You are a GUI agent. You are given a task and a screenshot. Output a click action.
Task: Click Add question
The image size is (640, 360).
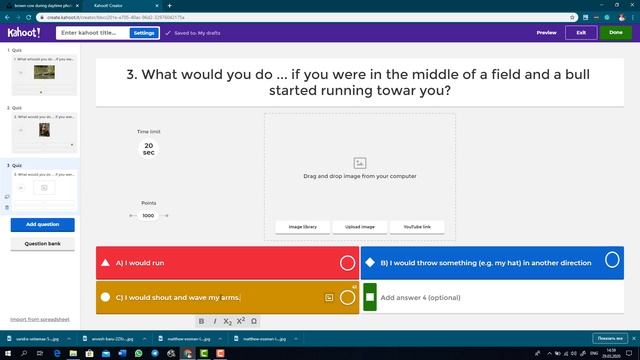point(42,224)
